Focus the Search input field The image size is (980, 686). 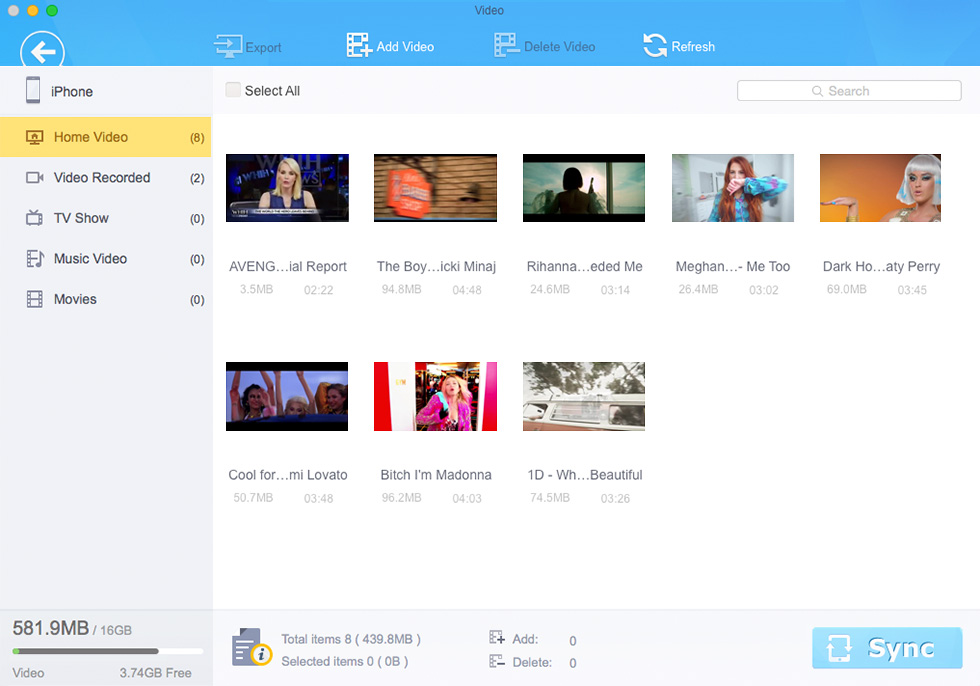(849, 91)
